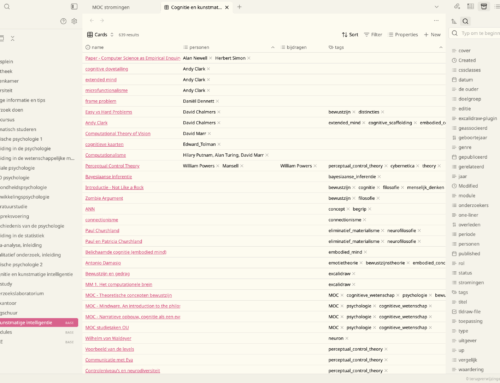Remove the embodied_mind tag
The width and height of the screenshot is (500, 383).
coord(365,252)
